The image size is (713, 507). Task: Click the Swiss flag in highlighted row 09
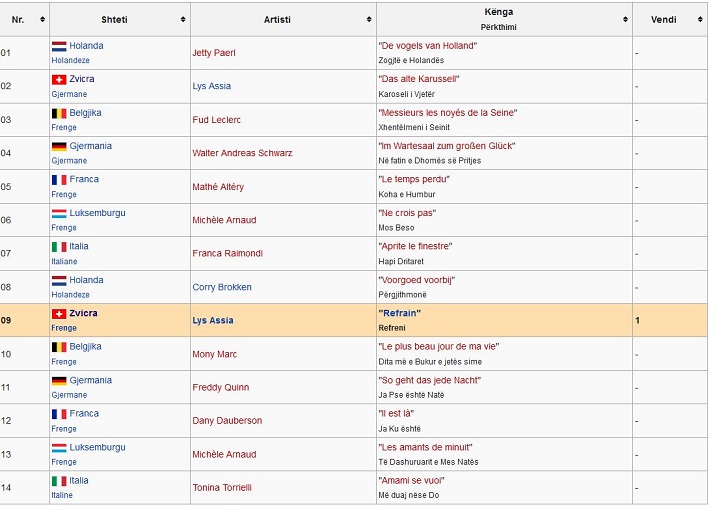coord(59,314)
